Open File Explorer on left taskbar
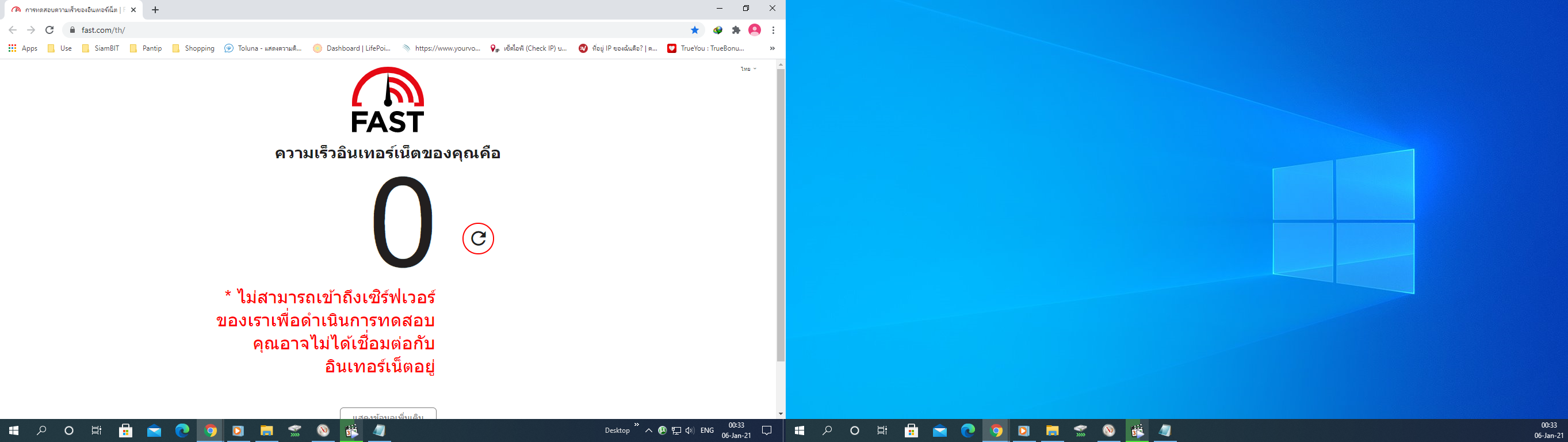1568x442 pixels. [x=267, y=430]
